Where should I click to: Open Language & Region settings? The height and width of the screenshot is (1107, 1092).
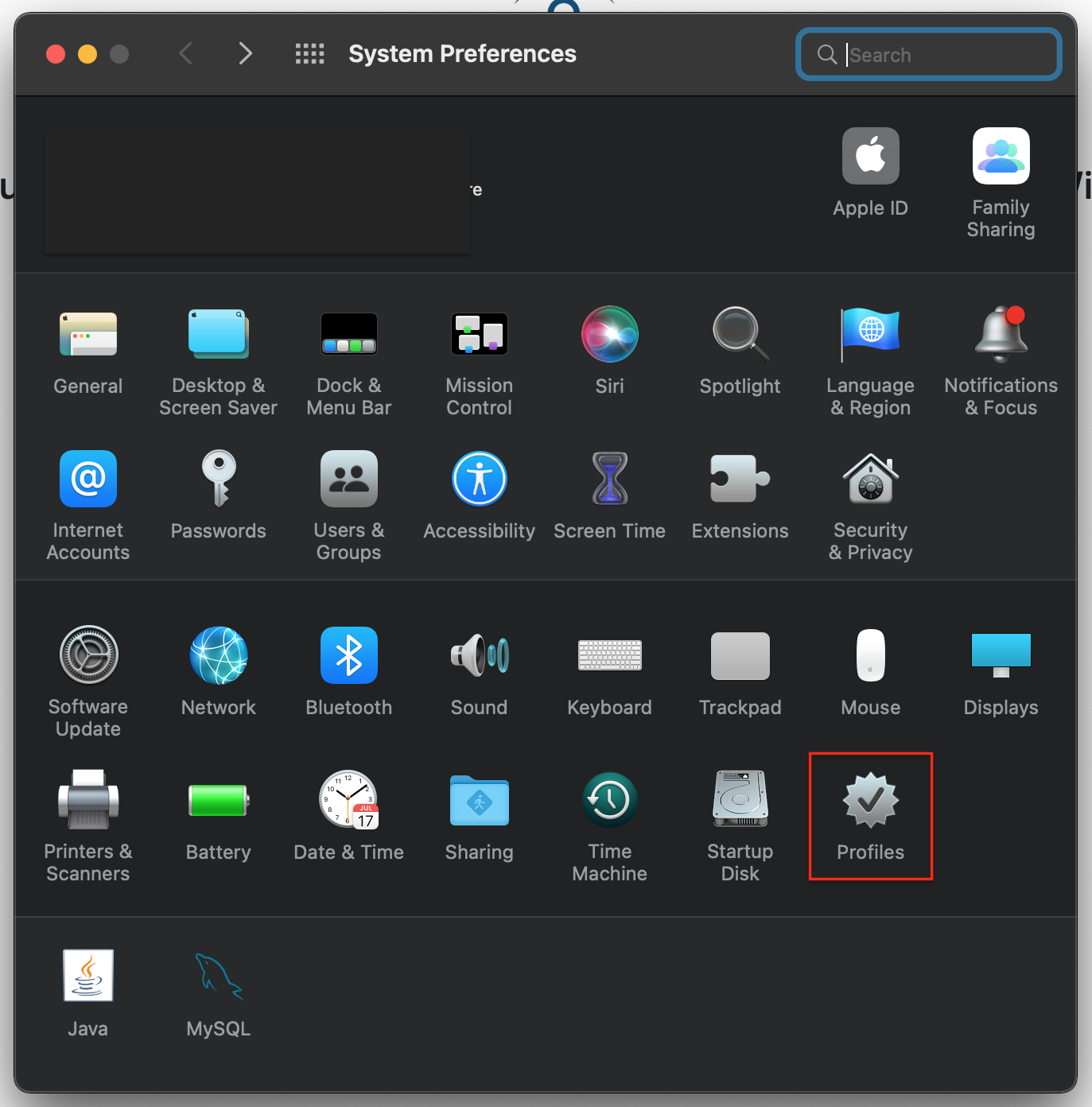(x=870, y=334)
